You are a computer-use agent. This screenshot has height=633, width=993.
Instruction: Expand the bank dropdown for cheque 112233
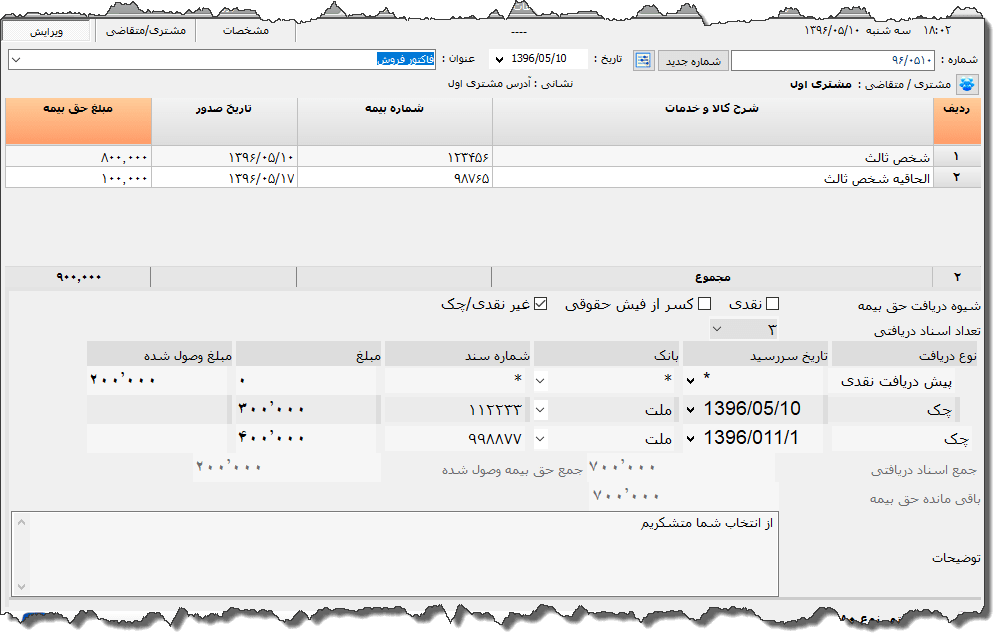(541, 410)
